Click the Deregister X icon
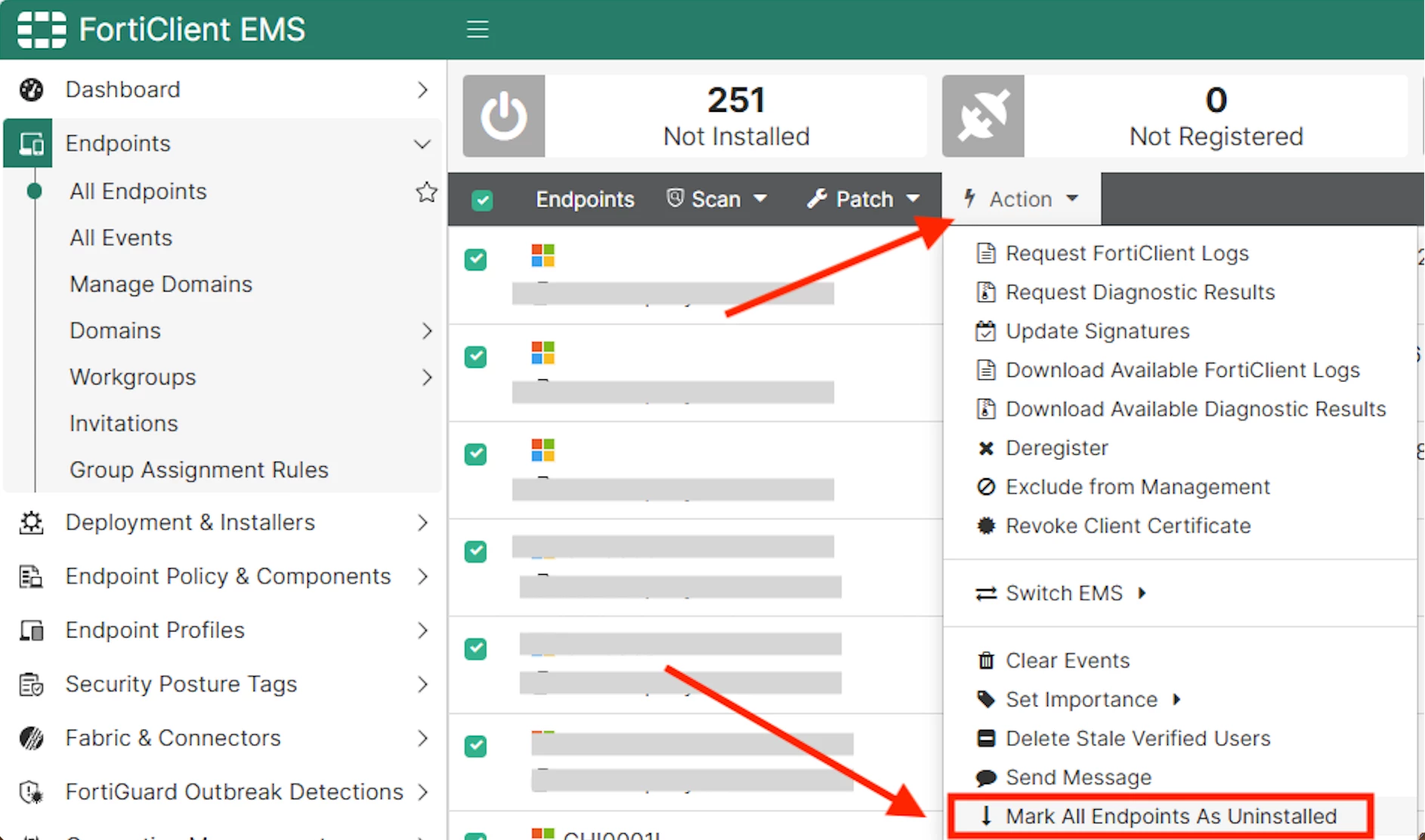The height and width of the screenshot is (840, 1425). point(986,448)
